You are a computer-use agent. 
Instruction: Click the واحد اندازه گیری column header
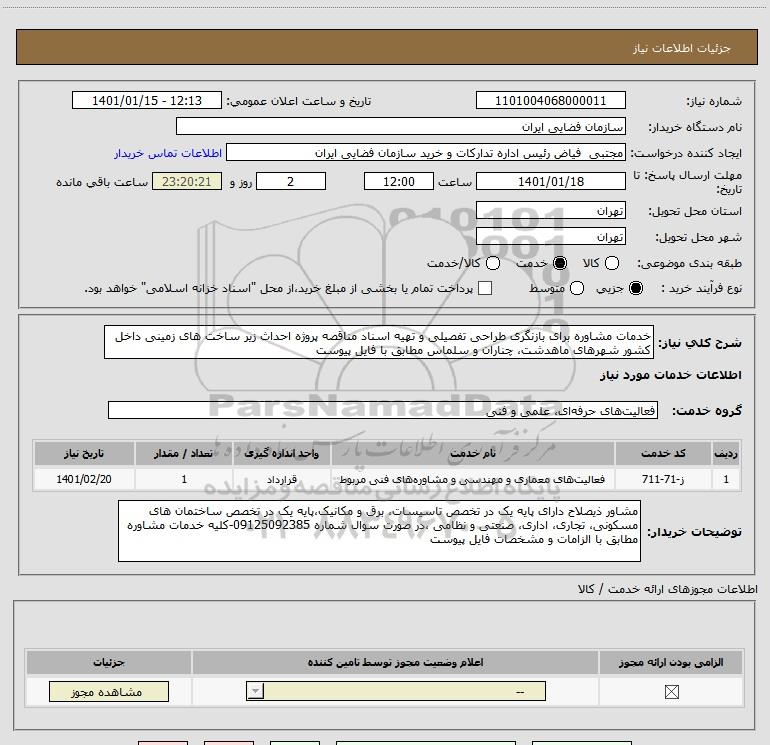coord(282,453)
